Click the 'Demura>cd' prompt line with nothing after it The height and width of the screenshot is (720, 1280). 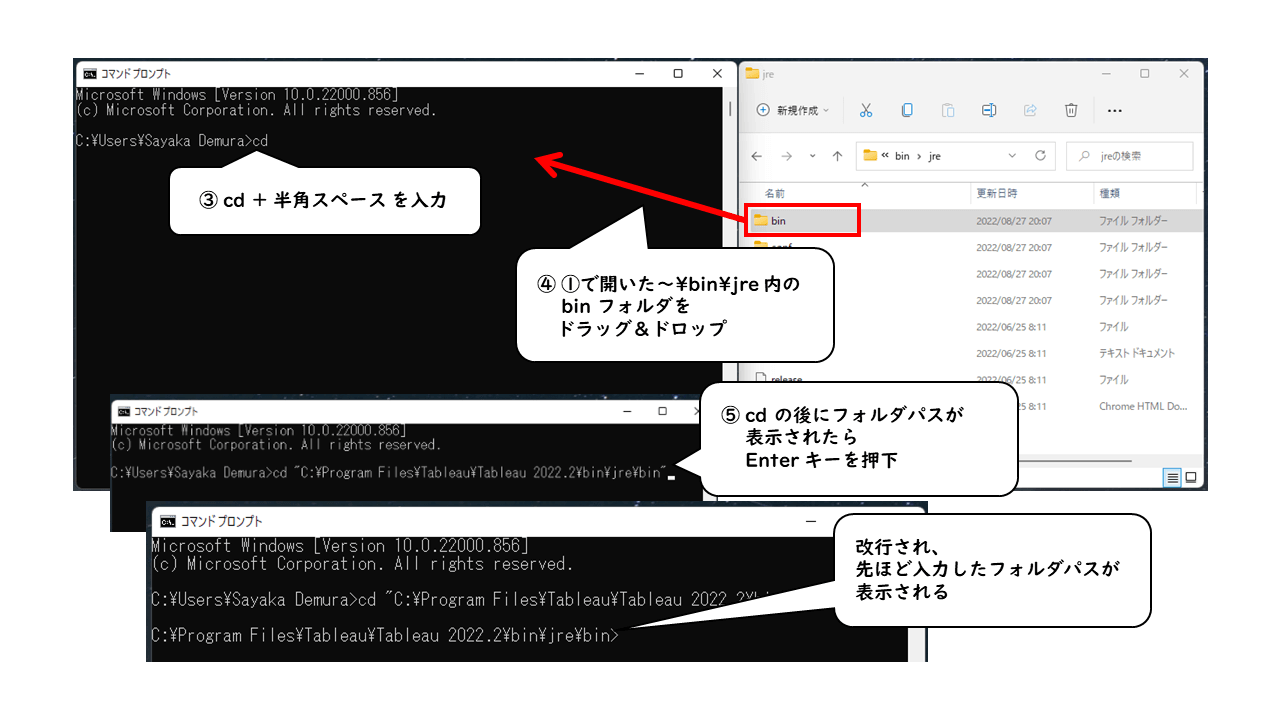click(172, 141)
